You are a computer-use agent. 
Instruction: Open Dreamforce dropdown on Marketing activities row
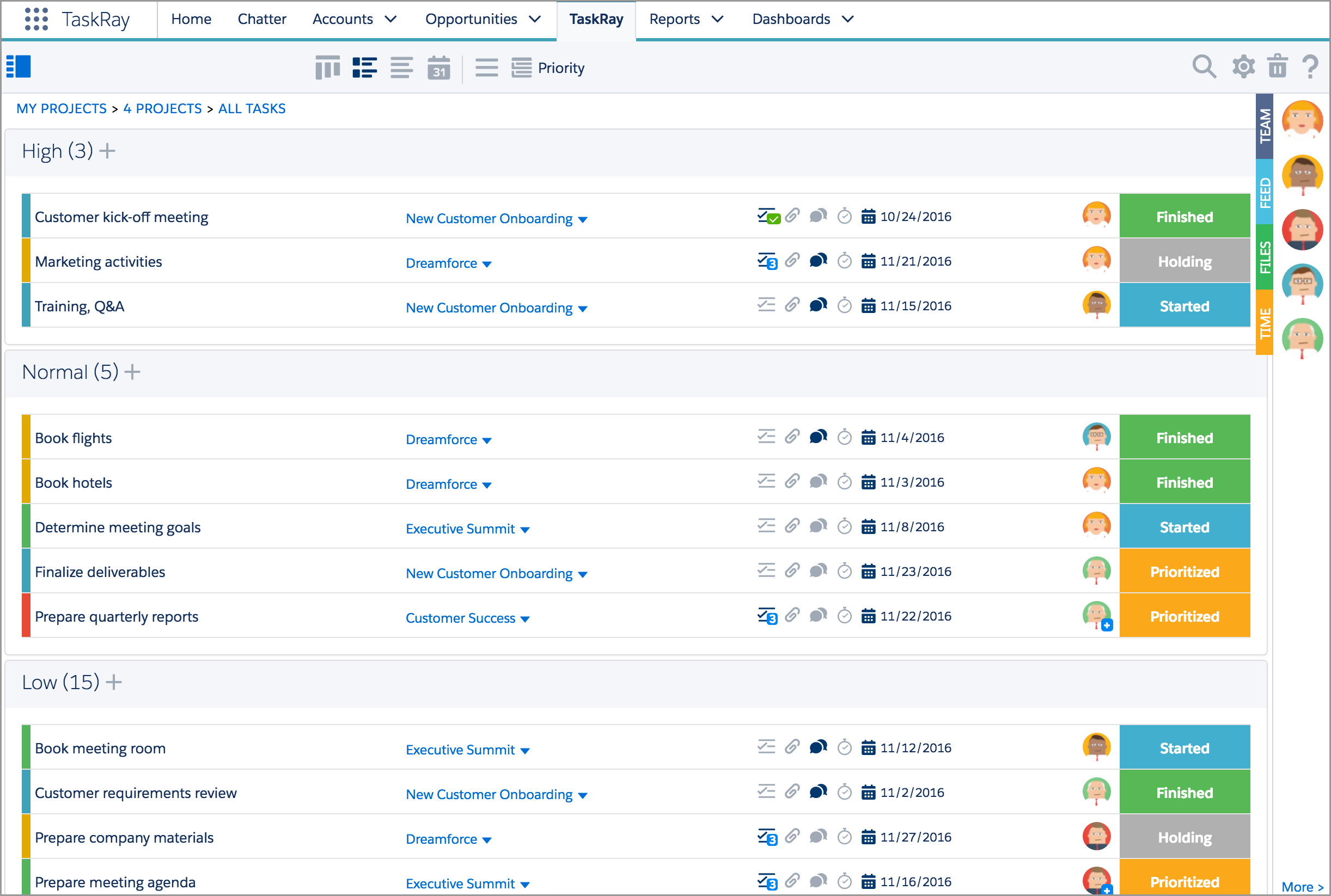tap(487, 264)
